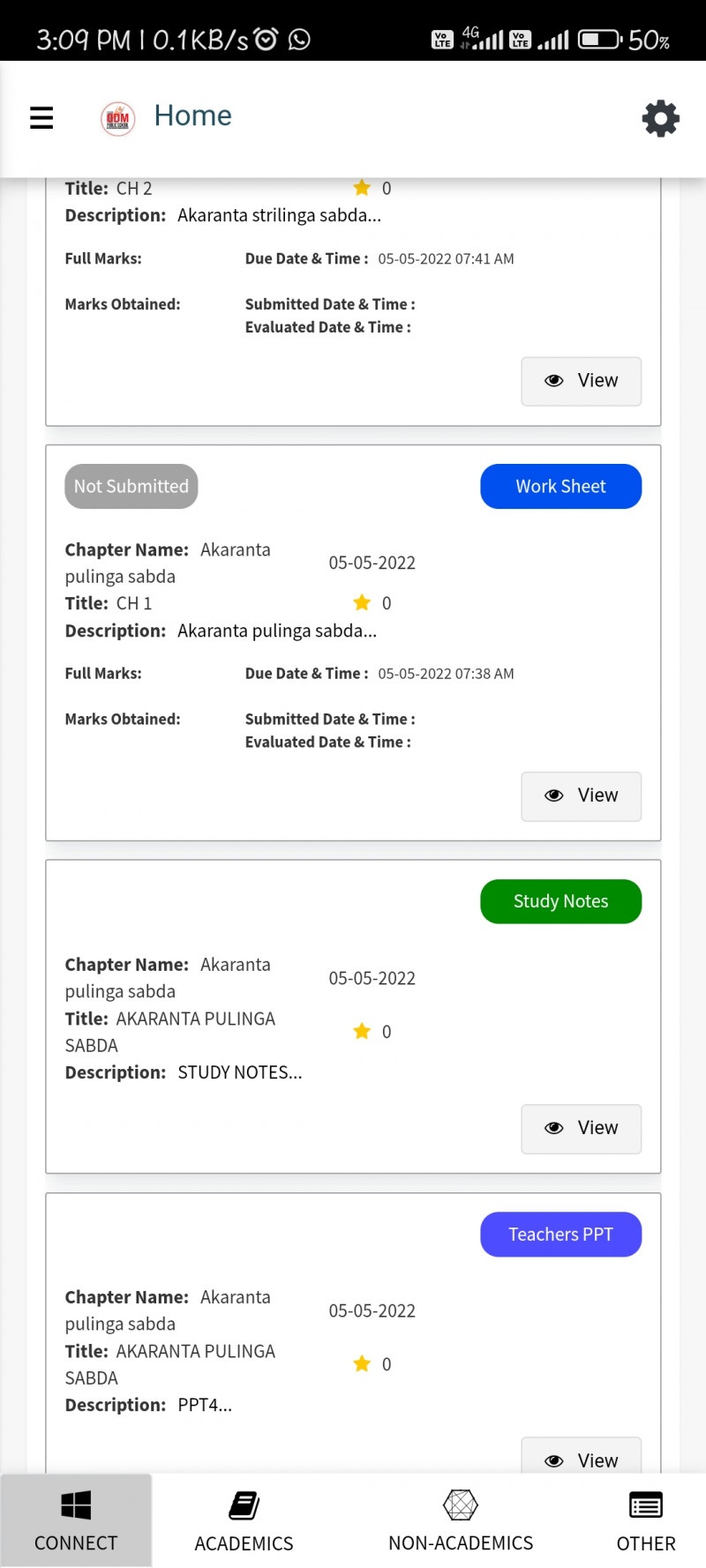
Task: Tap the green Study Notes label
Action: (560, 901)
